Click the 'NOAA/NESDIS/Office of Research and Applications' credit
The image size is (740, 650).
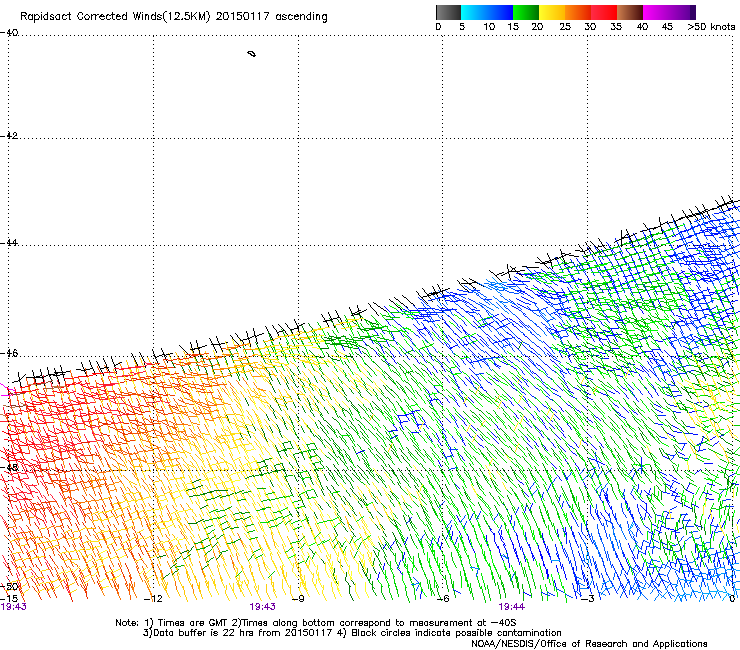(589, 644)
